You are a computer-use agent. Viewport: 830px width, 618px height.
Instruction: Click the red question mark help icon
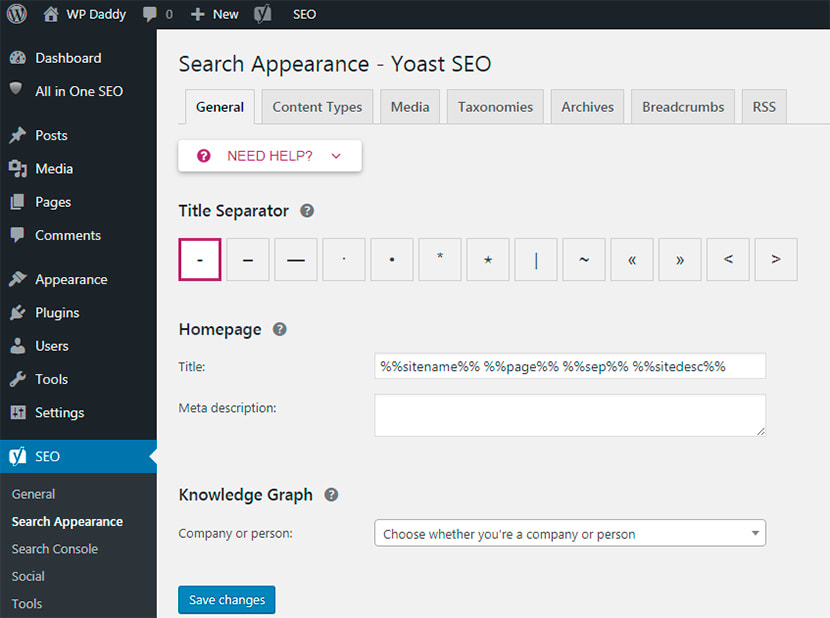pyautogui.click(x=204, y=156)
